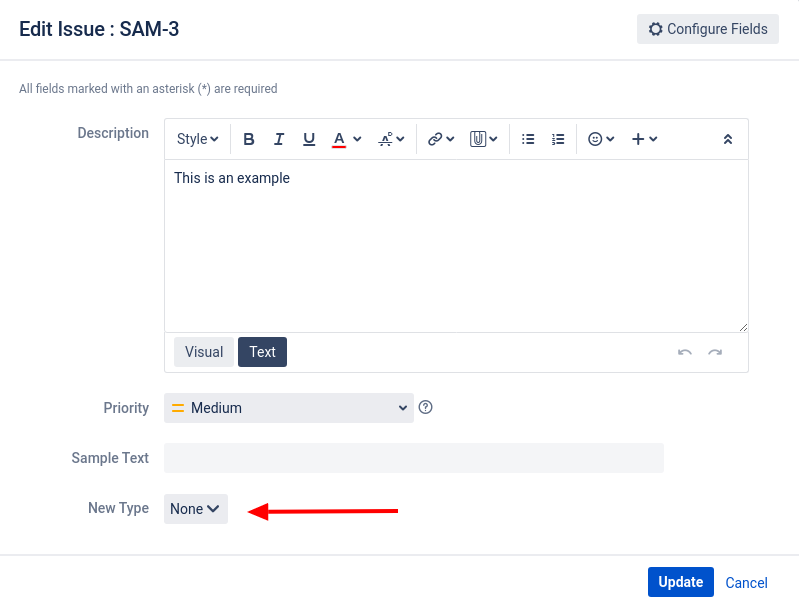The width and height of the screenshot is (799, 602).
Task: Open the insert more plus menu
Action: (x=645, y=139)
